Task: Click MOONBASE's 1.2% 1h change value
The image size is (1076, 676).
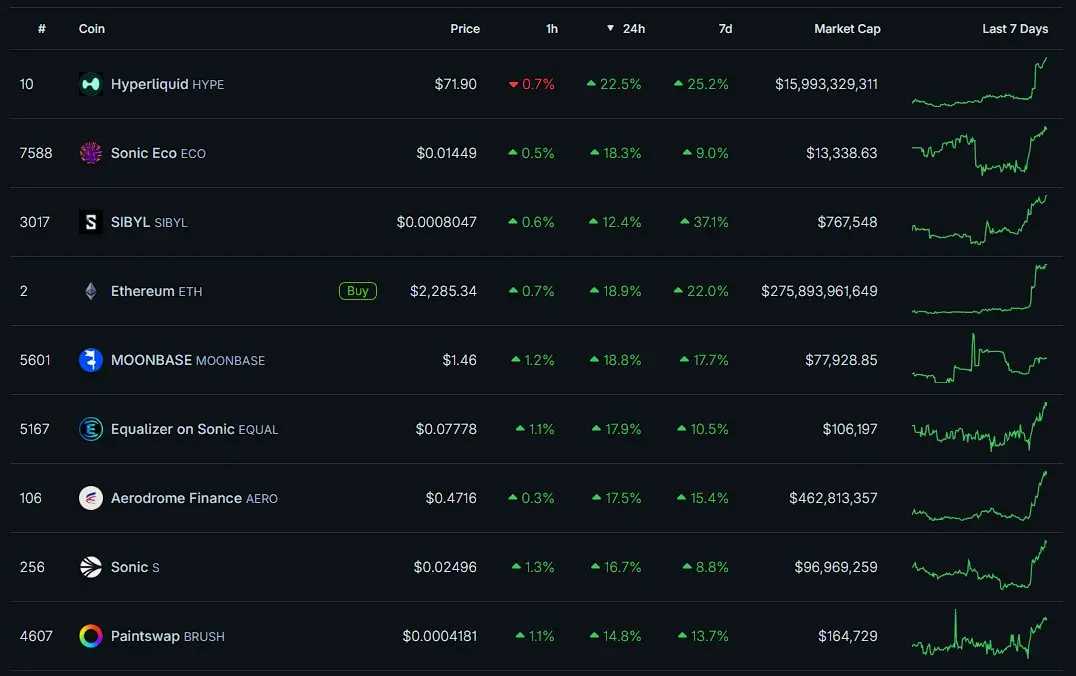Action: pos(533,360)
